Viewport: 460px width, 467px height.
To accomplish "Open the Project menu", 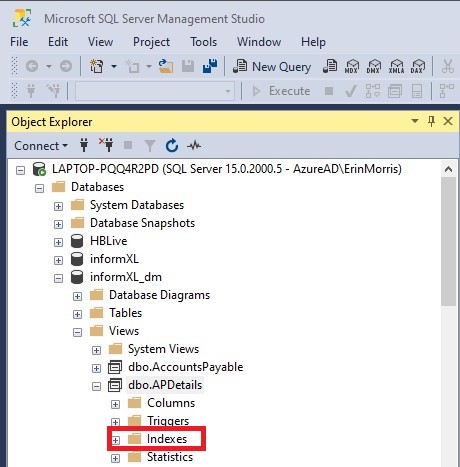I will coord(151,42).
